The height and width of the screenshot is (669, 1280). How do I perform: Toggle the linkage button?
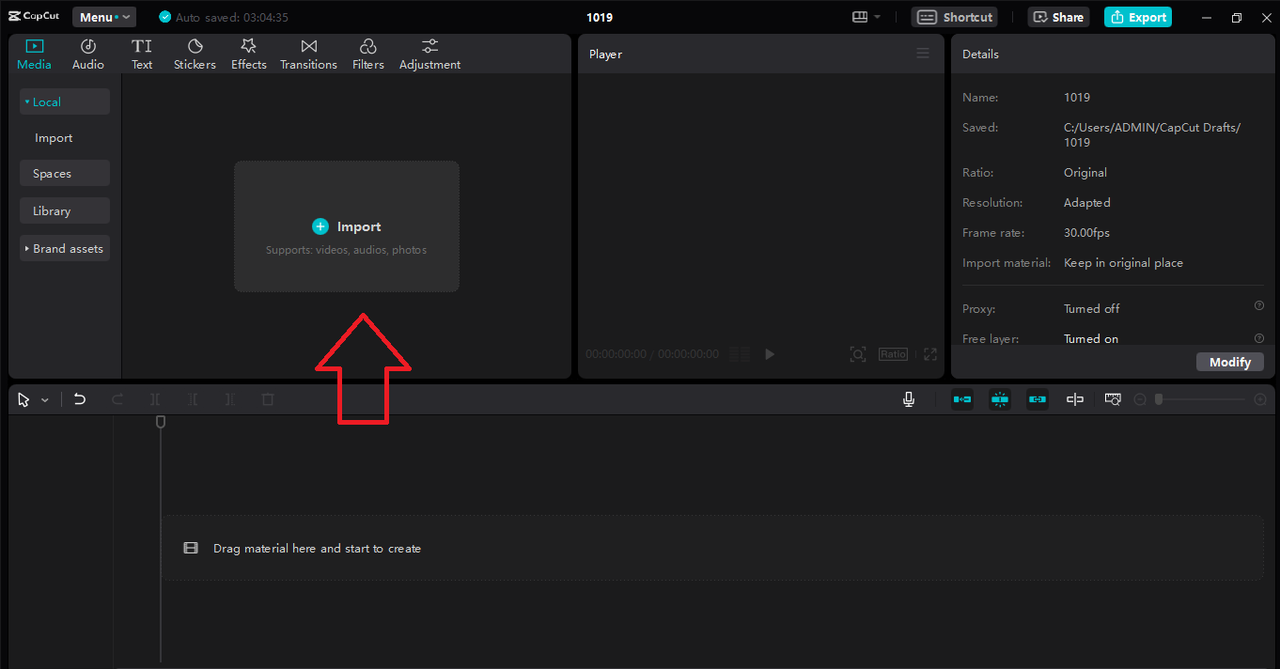point(1037,399)
